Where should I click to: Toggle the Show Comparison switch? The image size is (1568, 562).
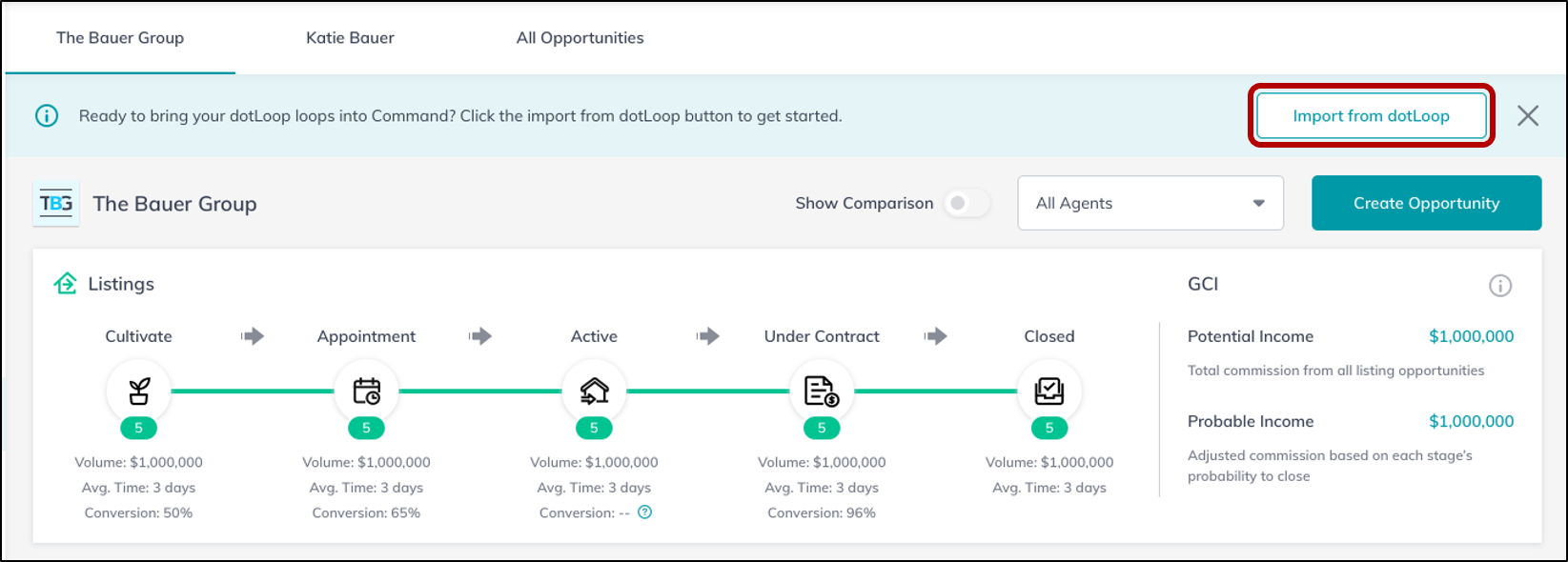(x=967, y=203)
